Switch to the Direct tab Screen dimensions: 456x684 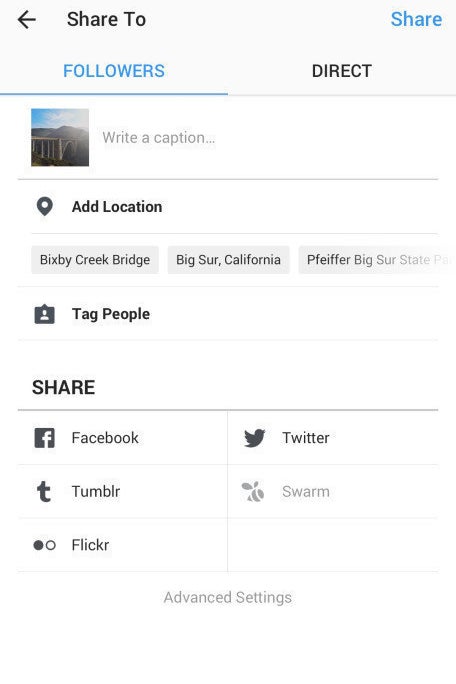[x=342, y=71]
